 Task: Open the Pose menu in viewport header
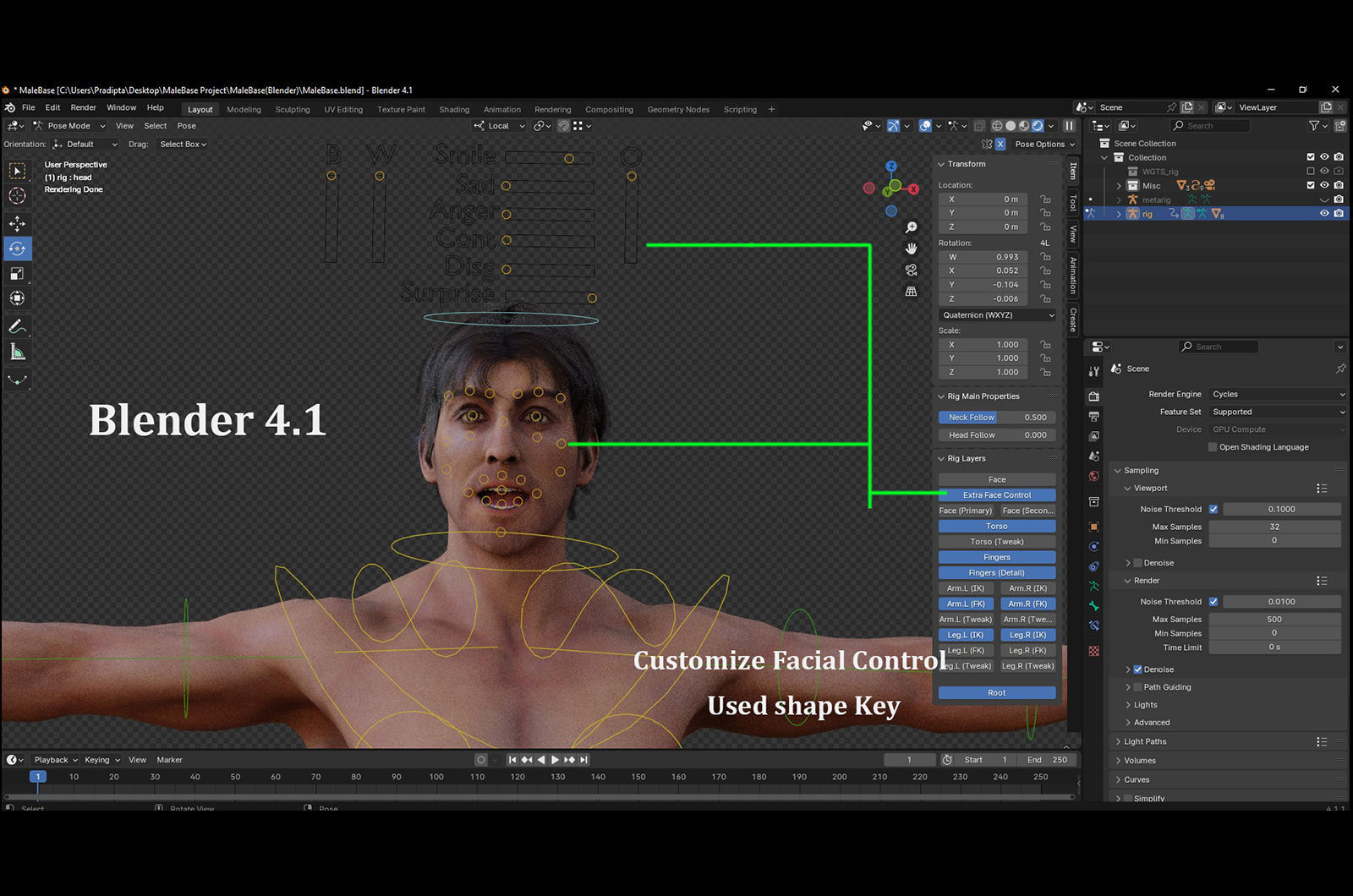(187, 126)
